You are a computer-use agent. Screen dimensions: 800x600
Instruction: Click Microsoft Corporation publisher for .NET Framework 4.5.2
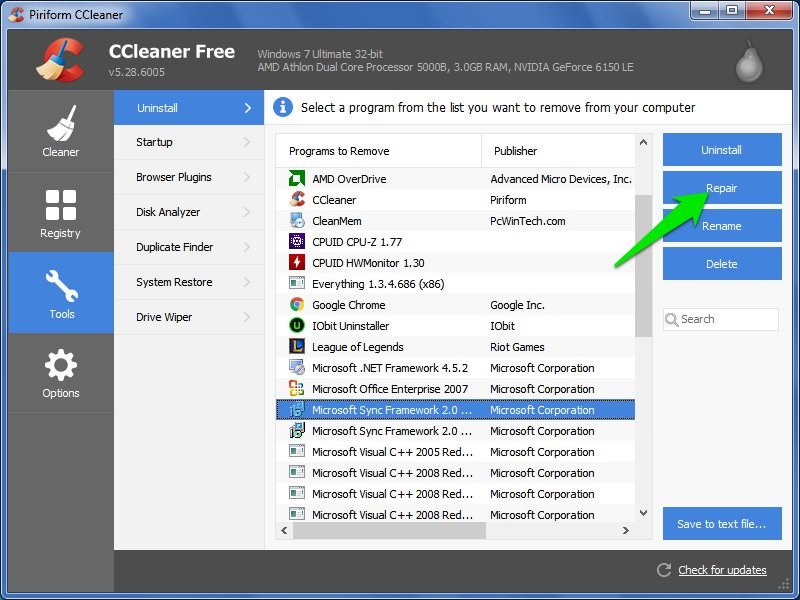pos(542,367)
